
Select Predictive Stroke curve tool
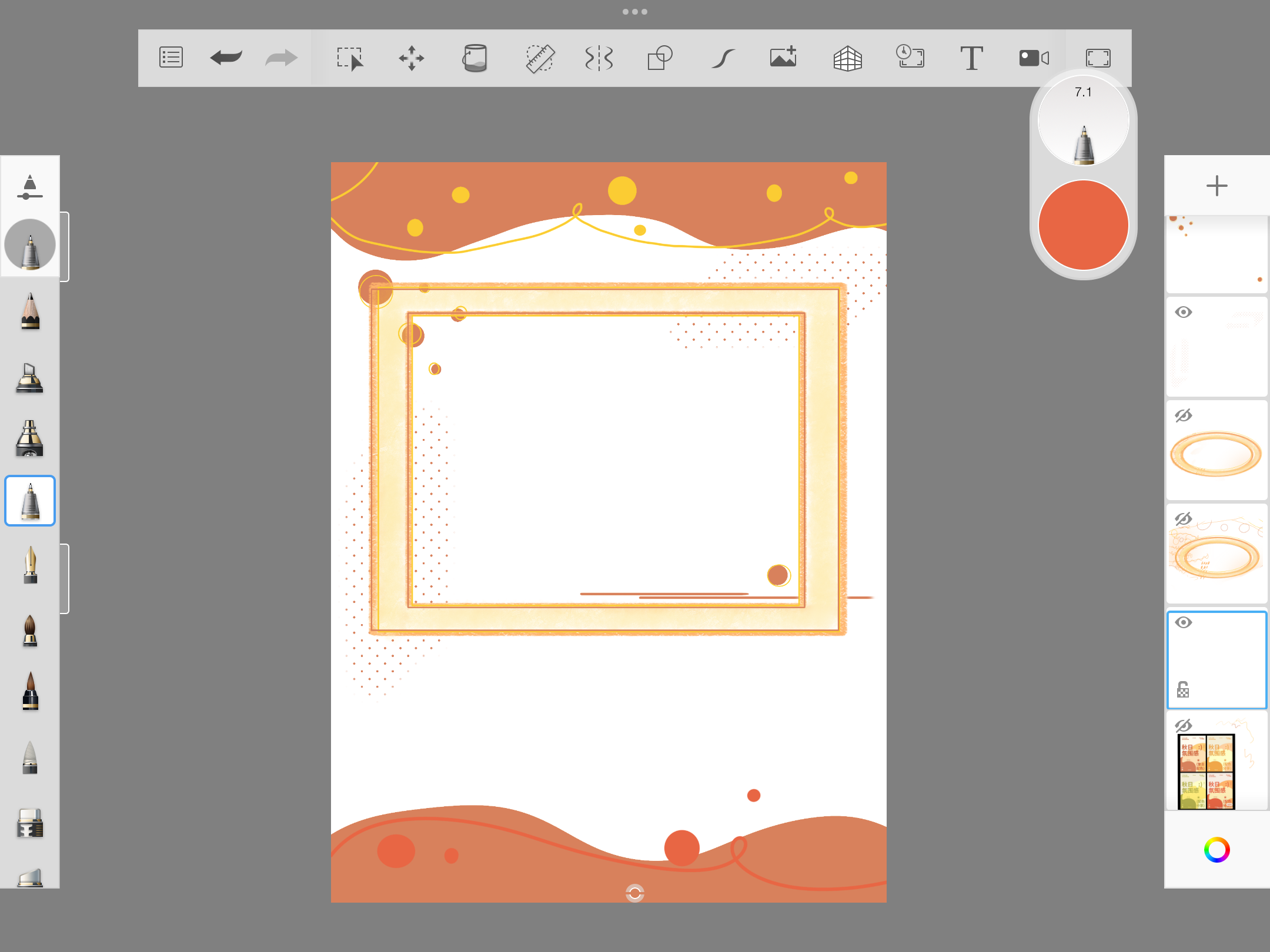723,58
